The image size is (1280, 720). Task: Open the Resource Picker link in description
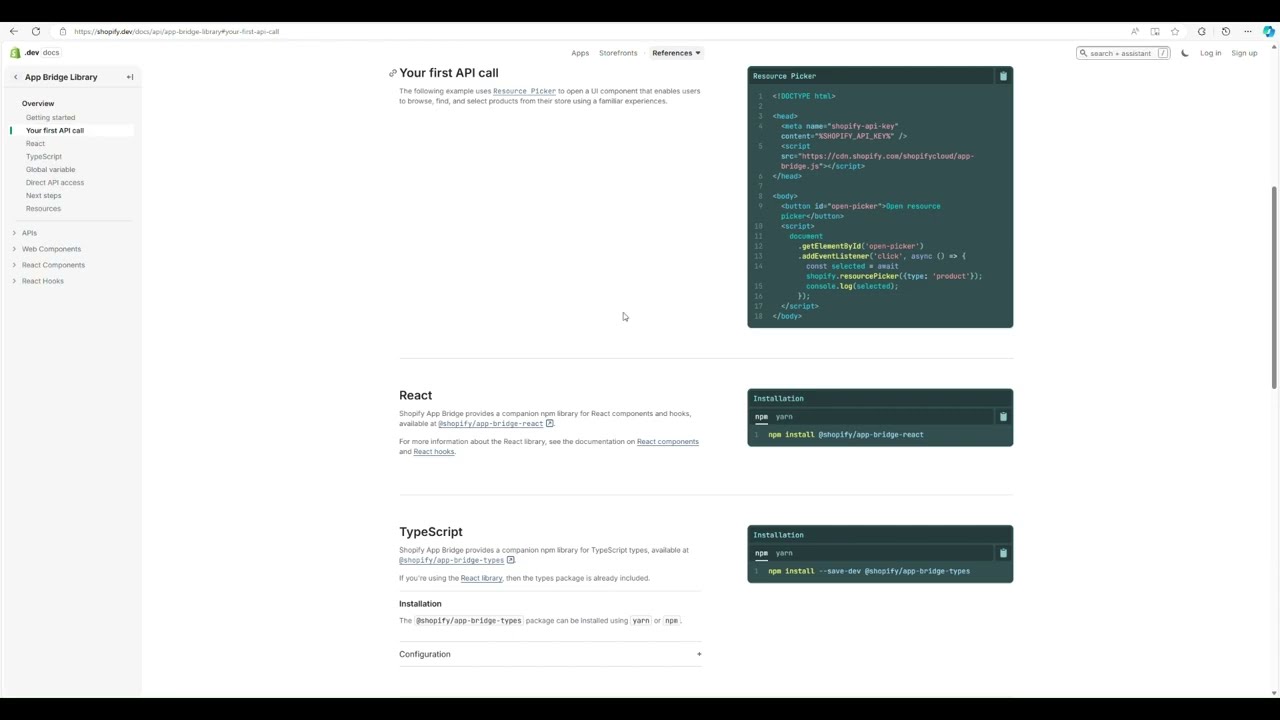[524, 91]
